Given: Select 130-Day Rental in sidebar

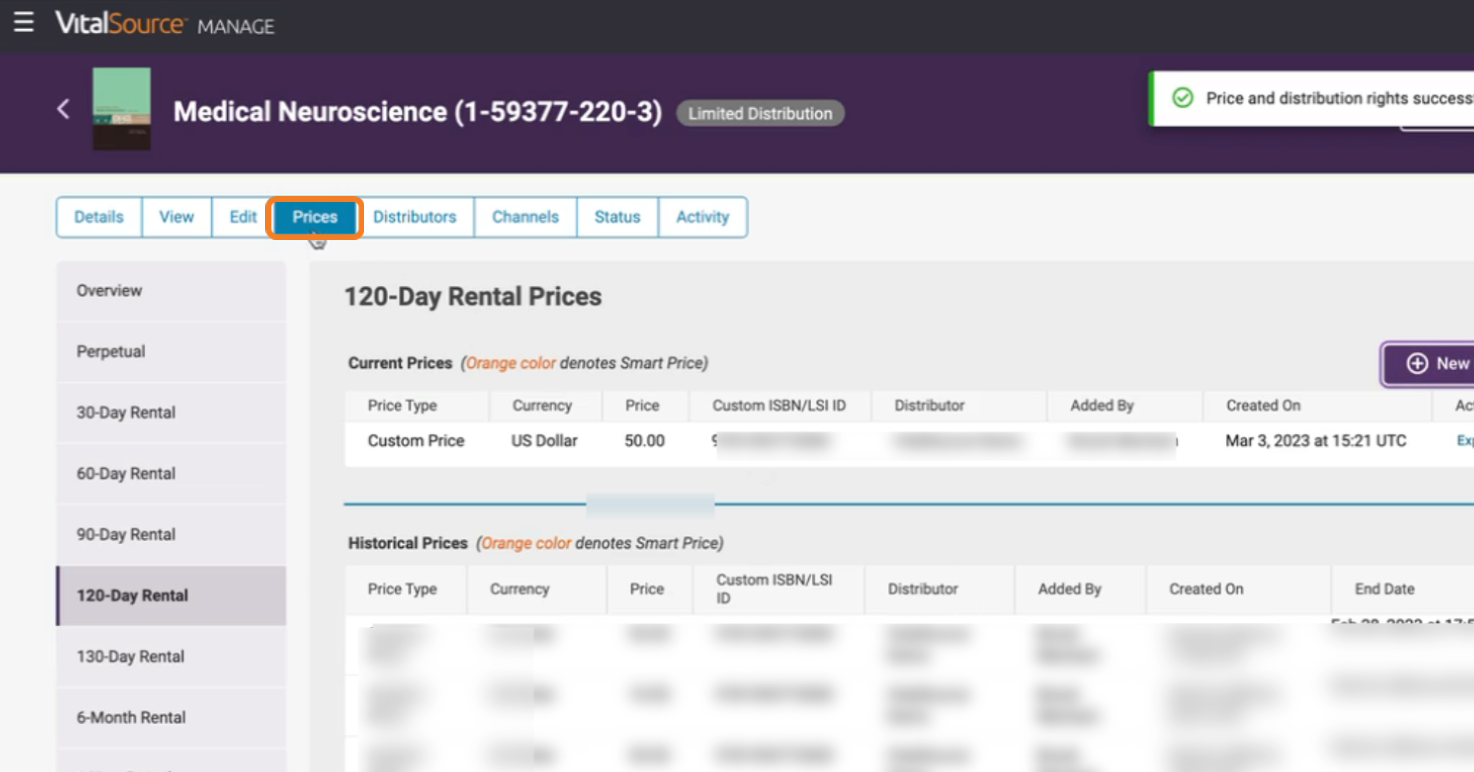Looking at the screenshot, I should click(171, 657).
